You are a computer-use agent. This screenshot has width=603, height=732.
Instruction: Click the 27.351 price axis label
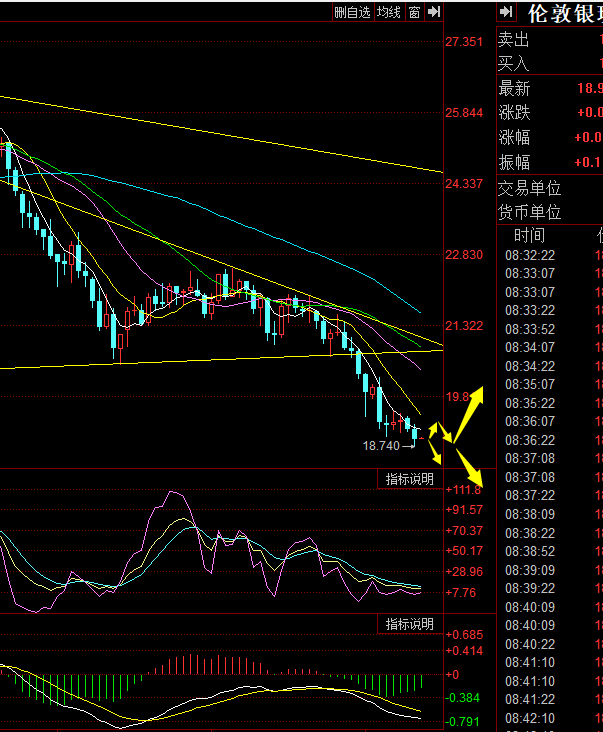pos(464,42)
